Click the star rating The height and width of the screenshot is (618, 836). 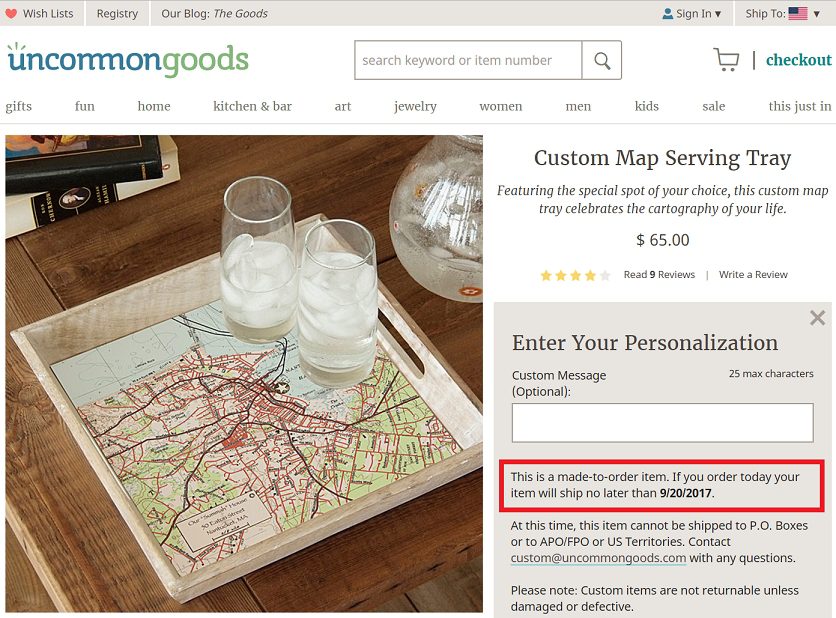coord(575,275)
